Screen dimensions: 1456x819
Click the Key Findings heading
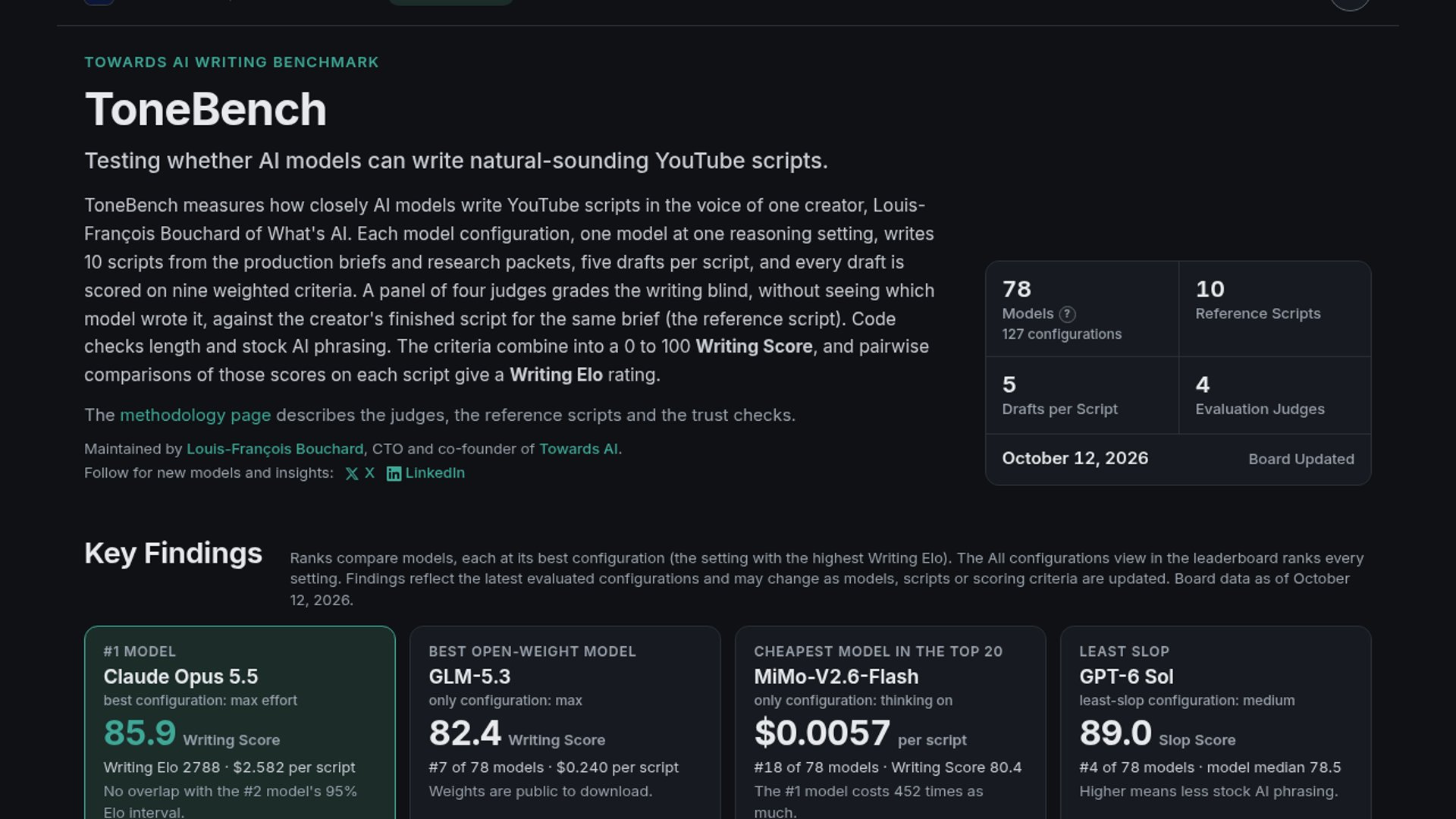pos(173,554)
